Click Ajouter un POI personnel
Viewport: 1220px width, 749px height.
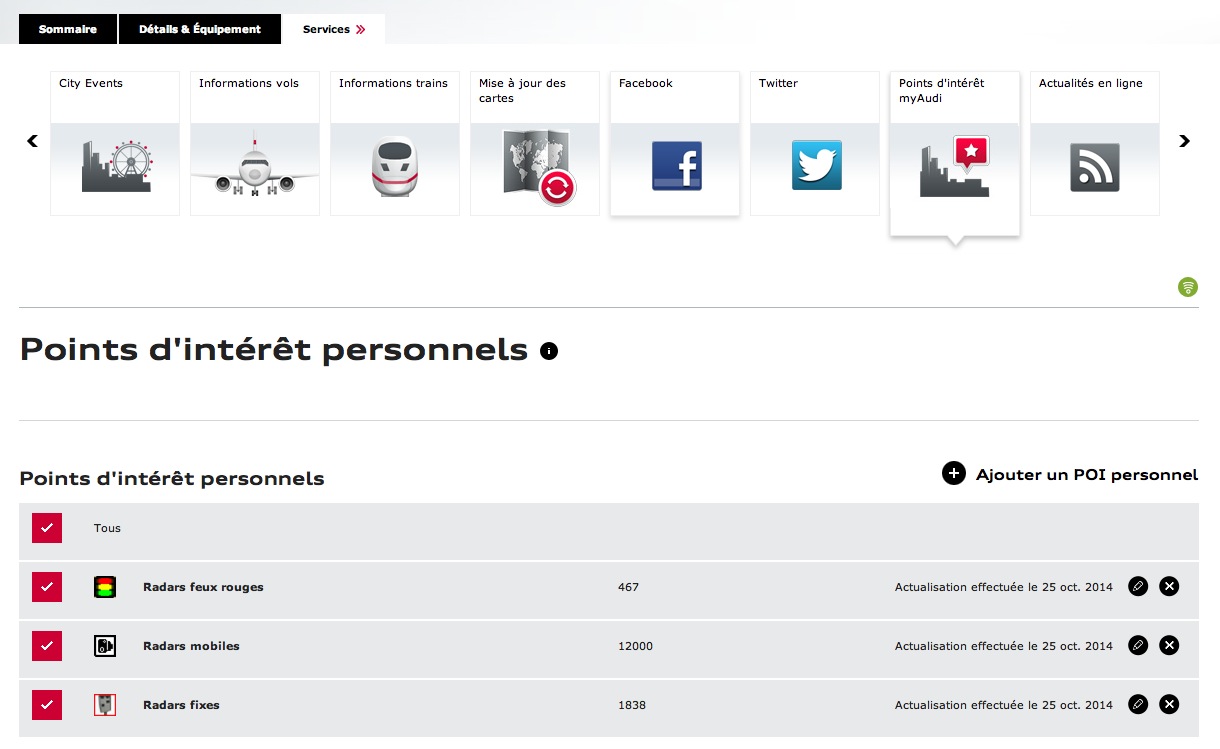click(1070, 474)
